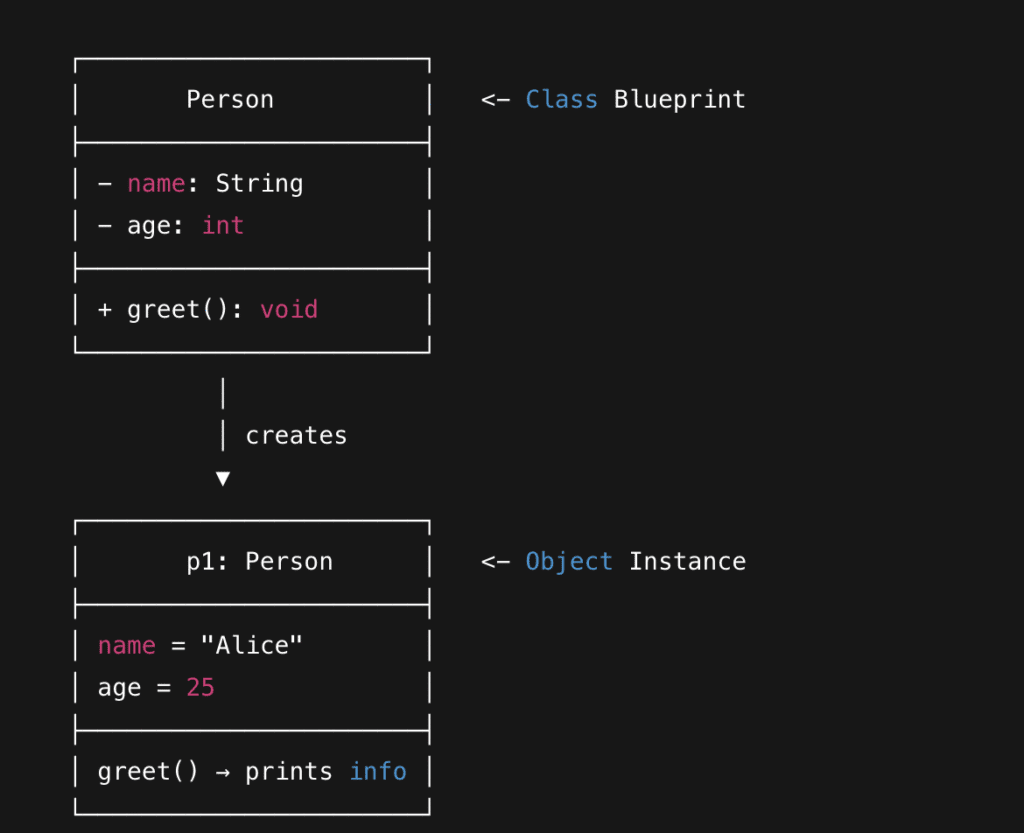The image size is (1024, 833).
Task: Click the creates label
Action: pos(296,436)
